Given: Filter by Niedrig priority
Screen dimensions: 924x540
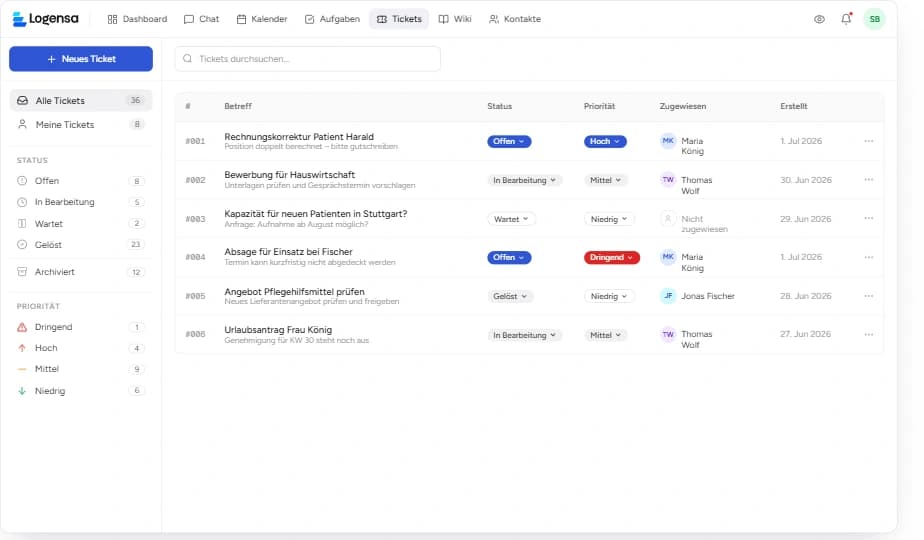Looking at the screenshot, I should 81,391.
